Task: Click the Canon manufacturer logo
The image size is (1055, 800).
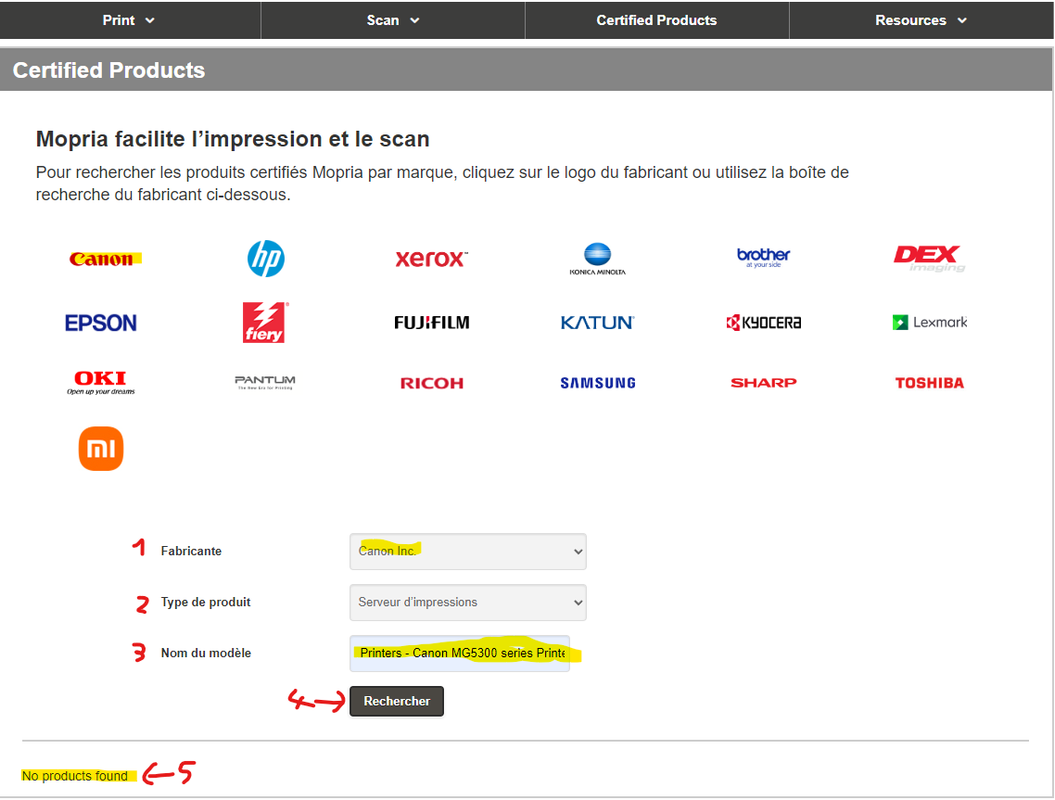Action: (102, 259)
